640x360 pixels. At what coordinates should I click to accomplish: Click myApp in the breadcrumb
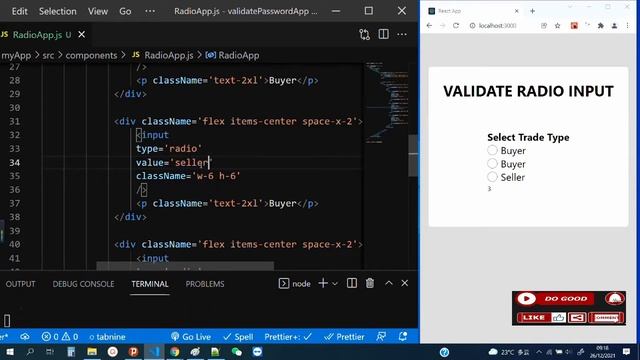click(x=16, y=55)
